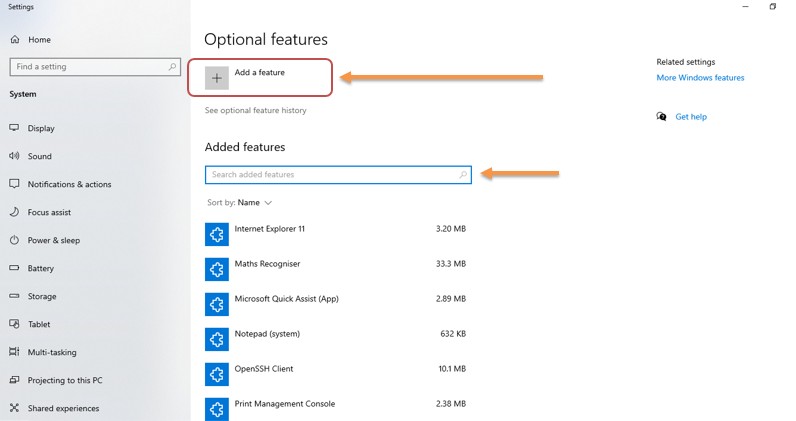Click the Multi-tasking icon

pyautogui.click(x=14, y=351)
